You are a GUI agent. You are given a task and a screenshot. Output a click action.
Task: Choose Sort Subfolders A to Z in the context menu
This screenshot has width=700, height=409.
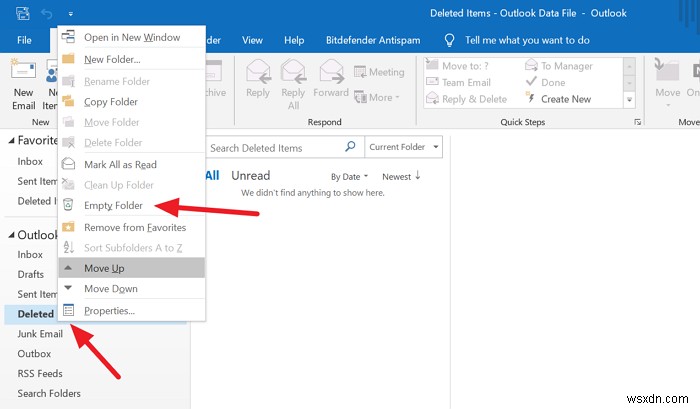pyautogui.click(x=131, y=248)
